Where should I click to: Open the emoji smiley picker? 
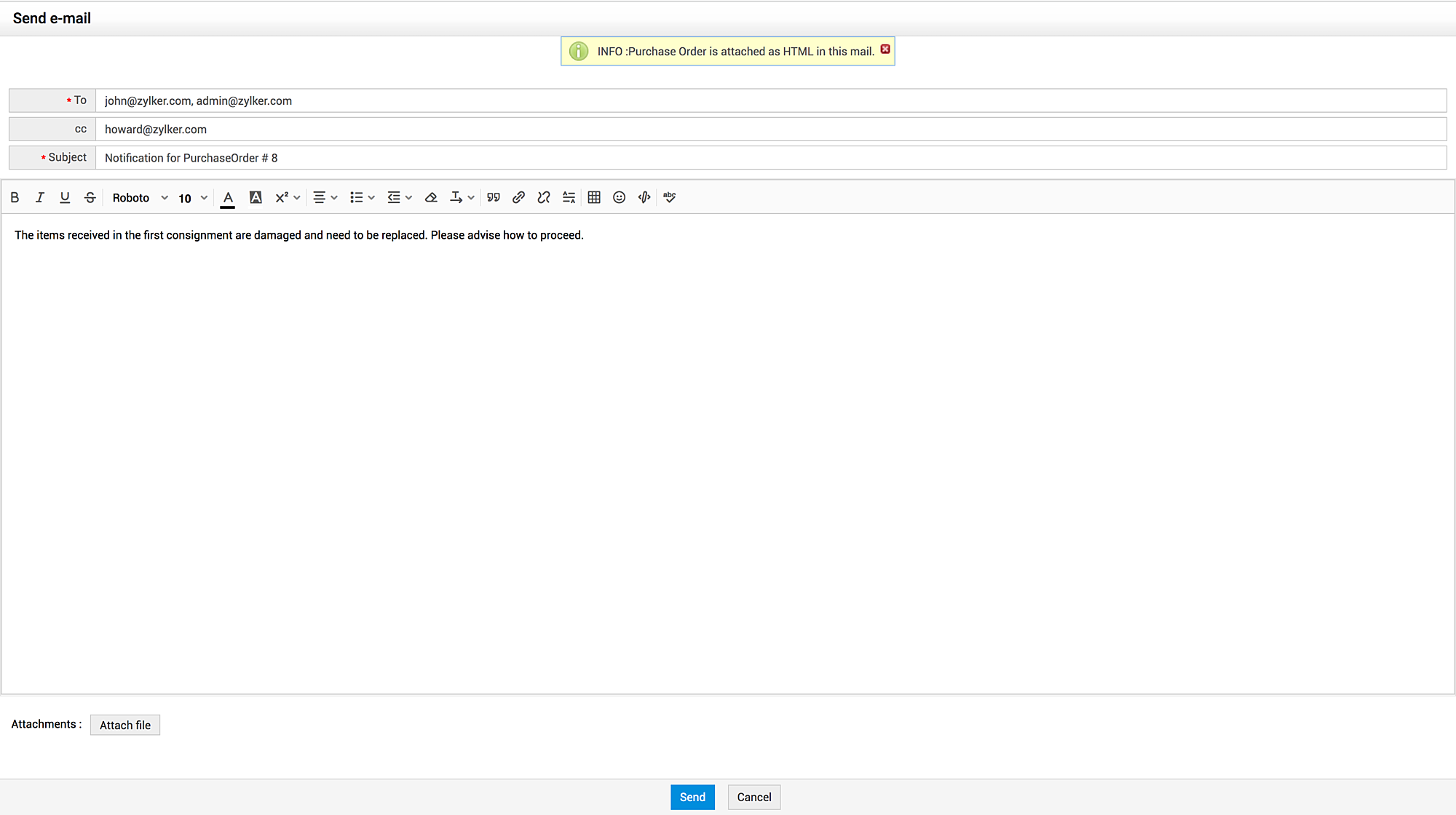tap(620, 197)
